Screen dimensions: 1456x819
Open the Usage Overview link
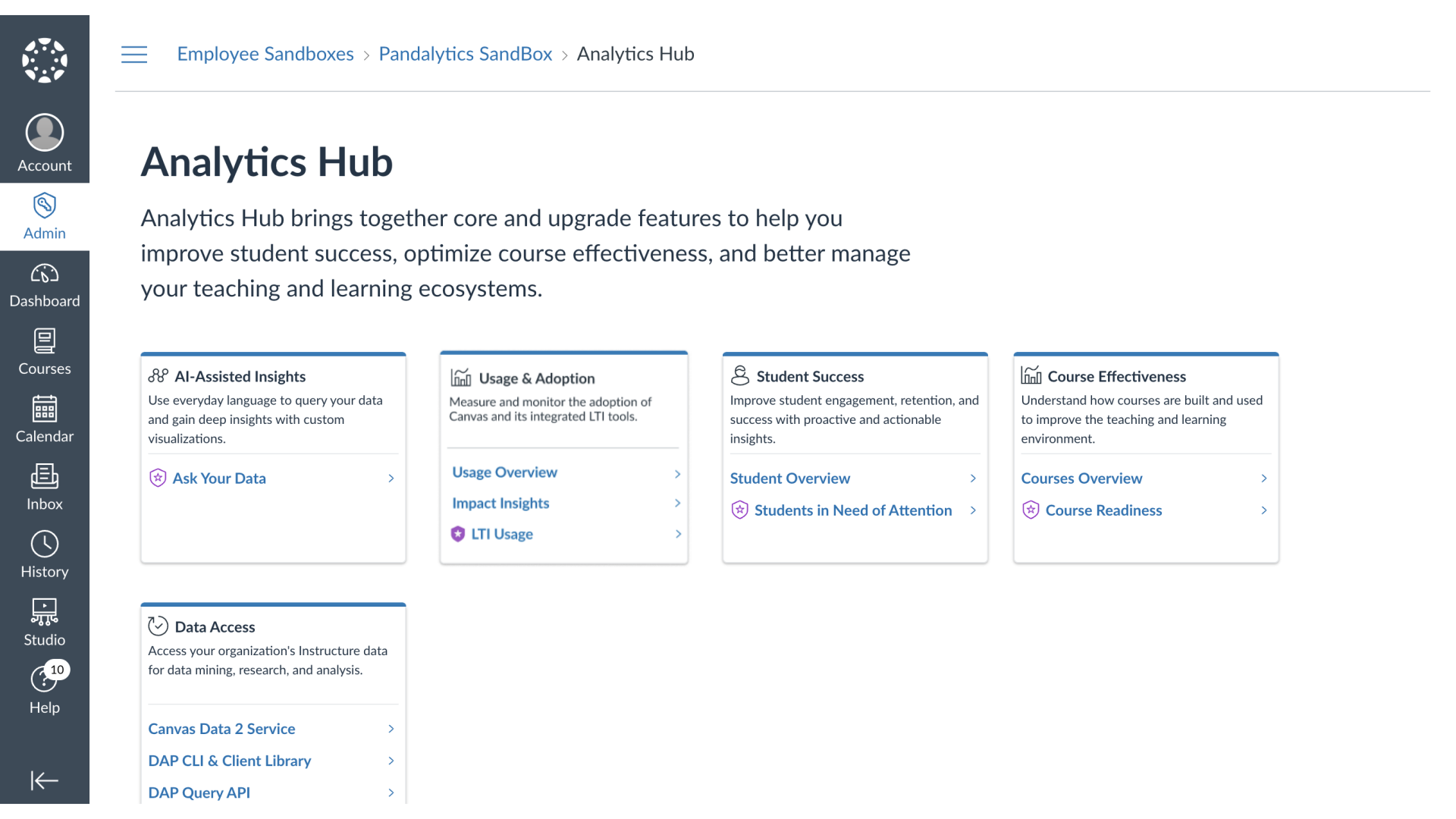click(504, 472)
